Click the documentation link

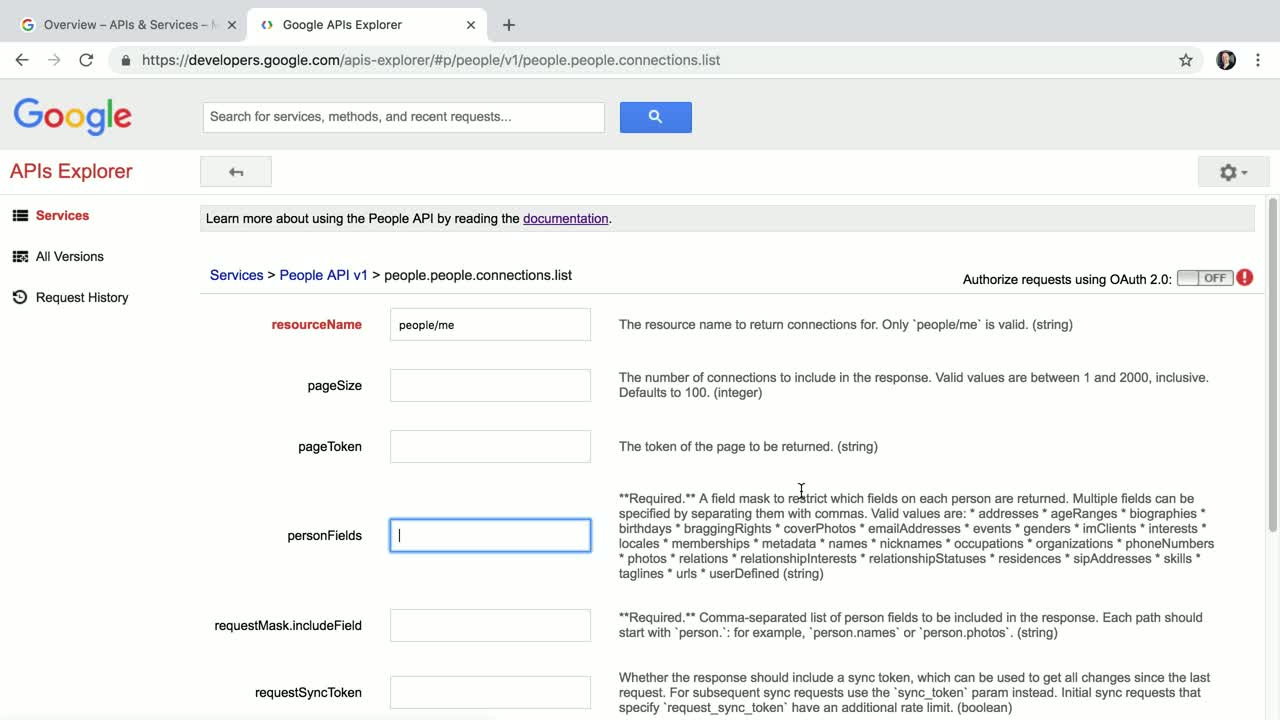[x=565, y=219]
